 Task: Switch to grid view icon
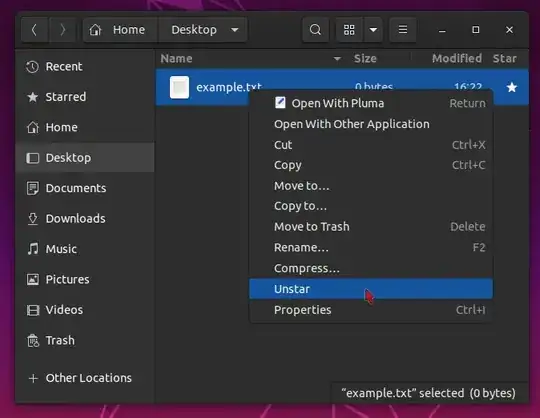[349, 30]
